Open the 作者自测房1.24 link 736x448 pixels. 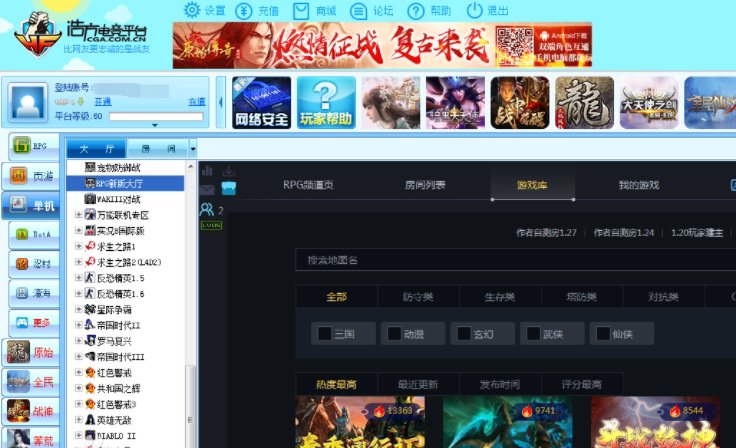pyautogui.click(x=624, y=232)
